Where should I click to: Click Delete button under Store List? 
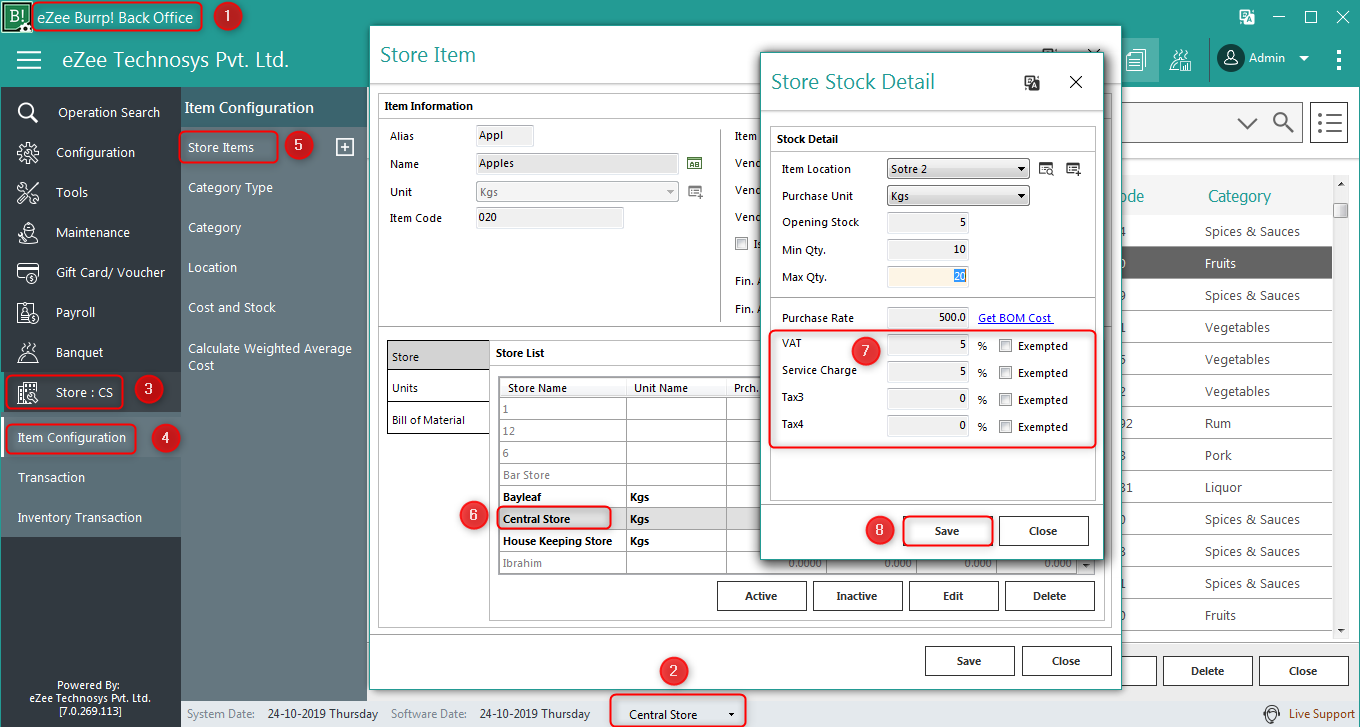click(1049, 596)
